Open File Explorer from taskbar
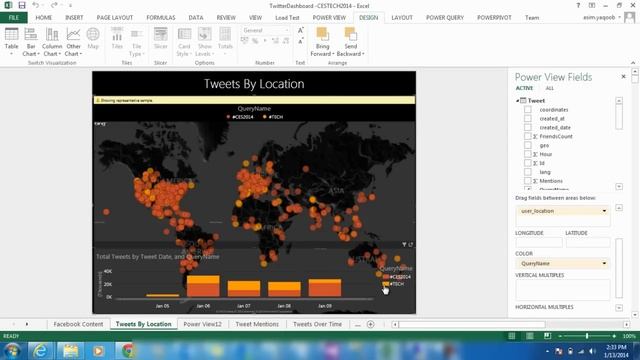This screenshot has width=640, height=360. (70, 351)
